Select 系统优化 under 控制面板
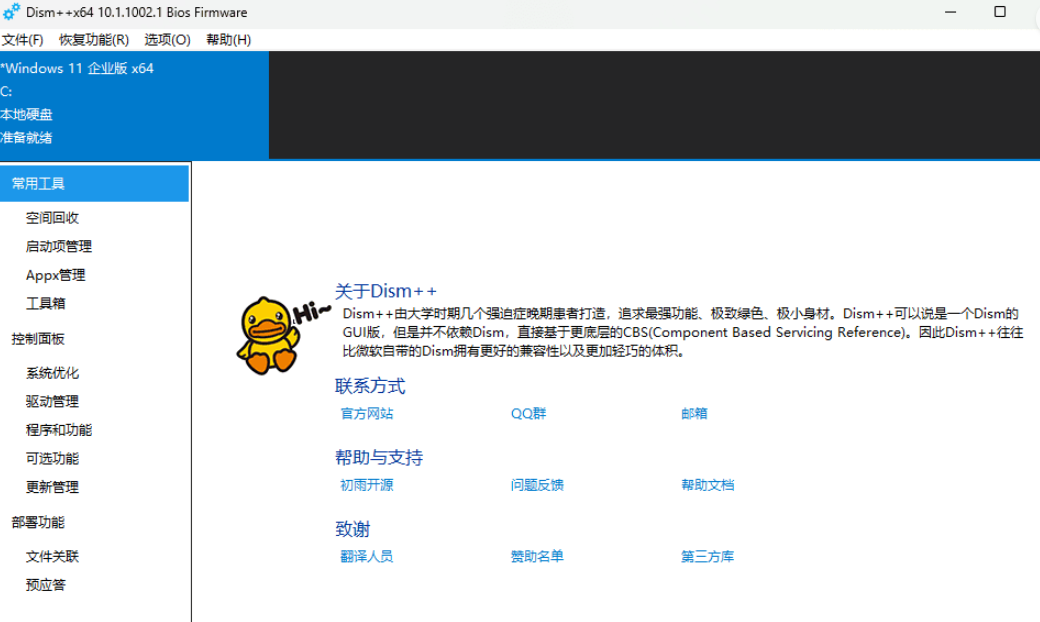The image size is (1040, 622). point(53,373)
